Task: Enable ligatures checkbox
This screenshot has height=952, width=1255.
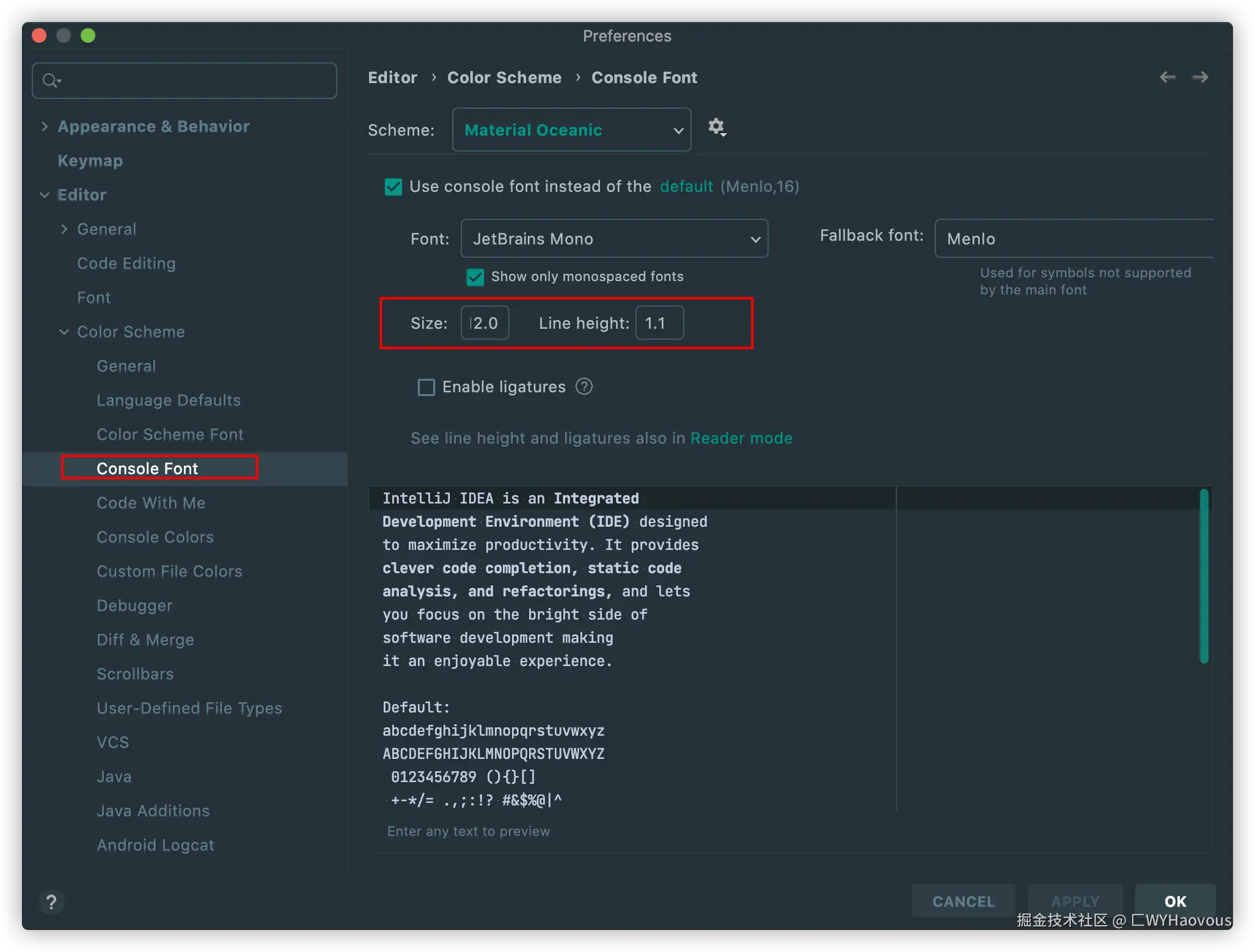Action: (426, 387)
